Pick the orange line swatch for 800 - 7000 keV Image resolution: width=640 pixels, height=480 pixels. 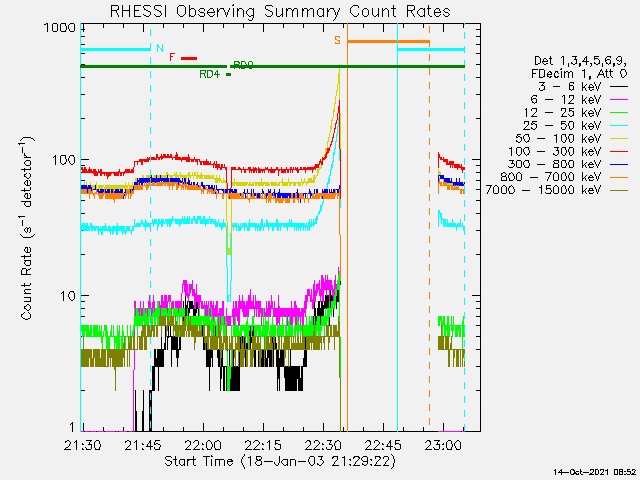point(619,178)
